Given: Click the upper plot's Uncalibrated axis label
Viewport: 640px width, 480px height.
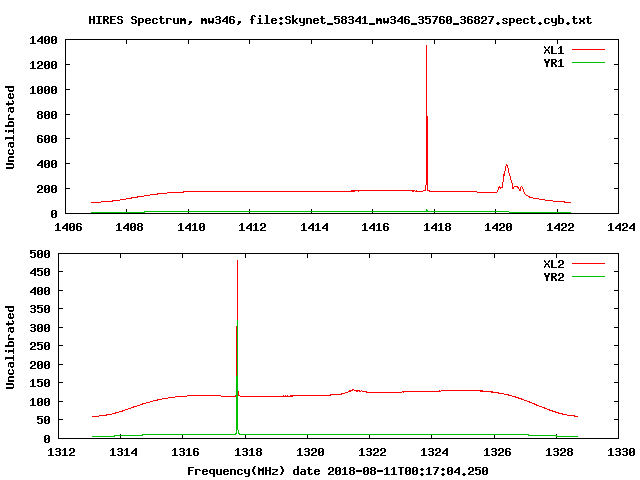Looking at the screenshot, I should 10,127.
